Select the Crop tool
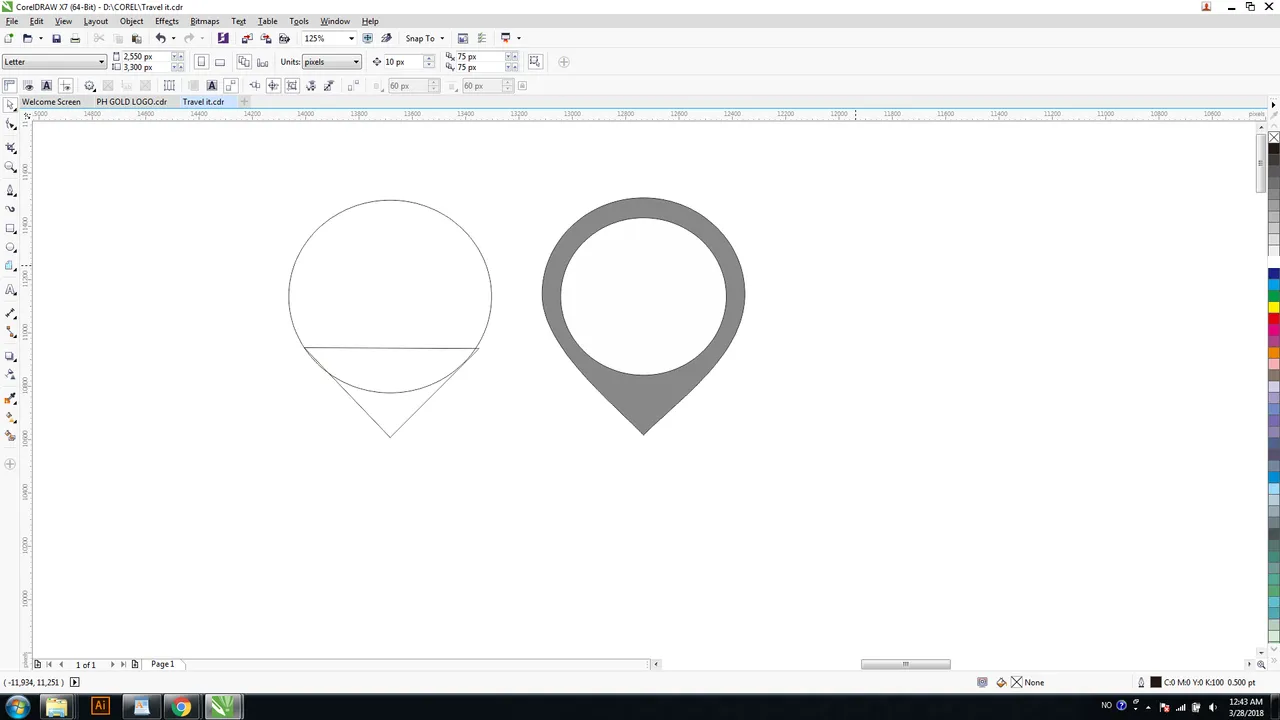Viewport: 1280px width, 720px height. 11,146
